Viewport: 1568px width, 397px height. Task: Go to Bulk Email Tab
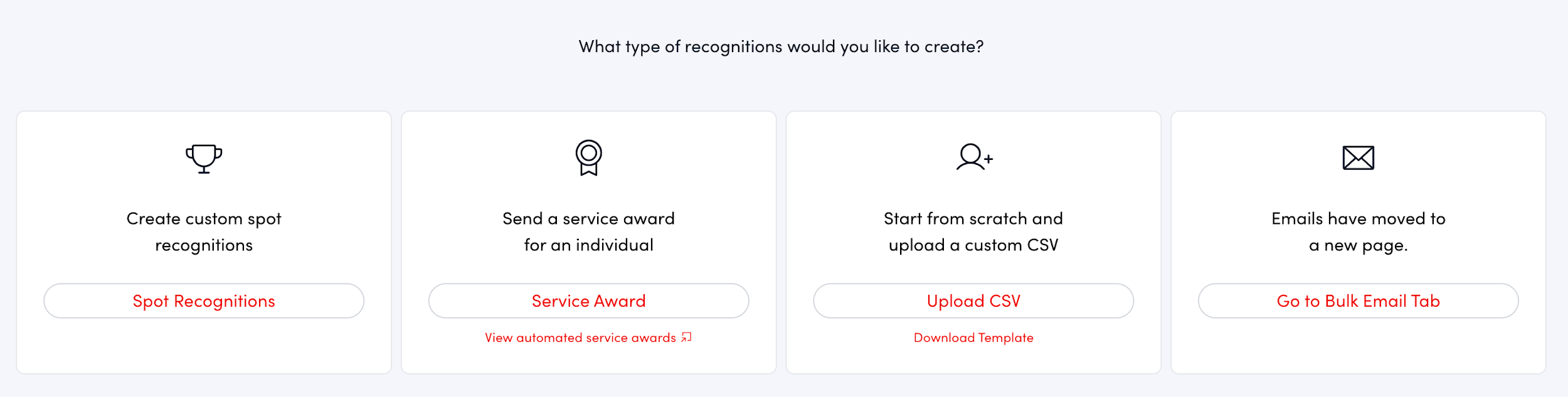click(x=1359, y=300)
